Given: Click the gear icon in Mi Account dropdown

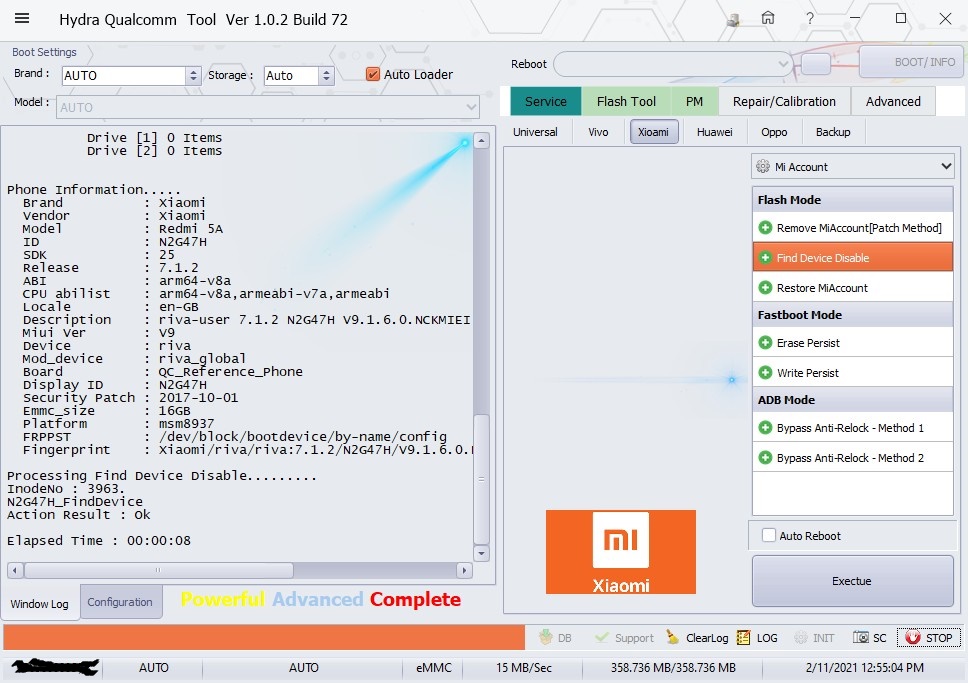Looking at the screenshot, I should 763,167.
